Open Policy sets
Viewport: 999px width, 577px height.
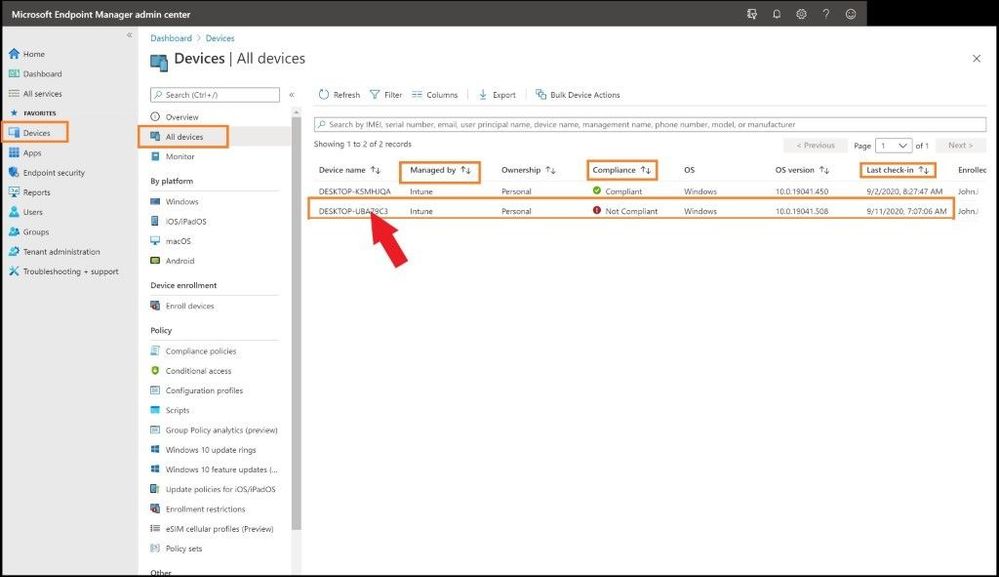[x=176, y=549]
